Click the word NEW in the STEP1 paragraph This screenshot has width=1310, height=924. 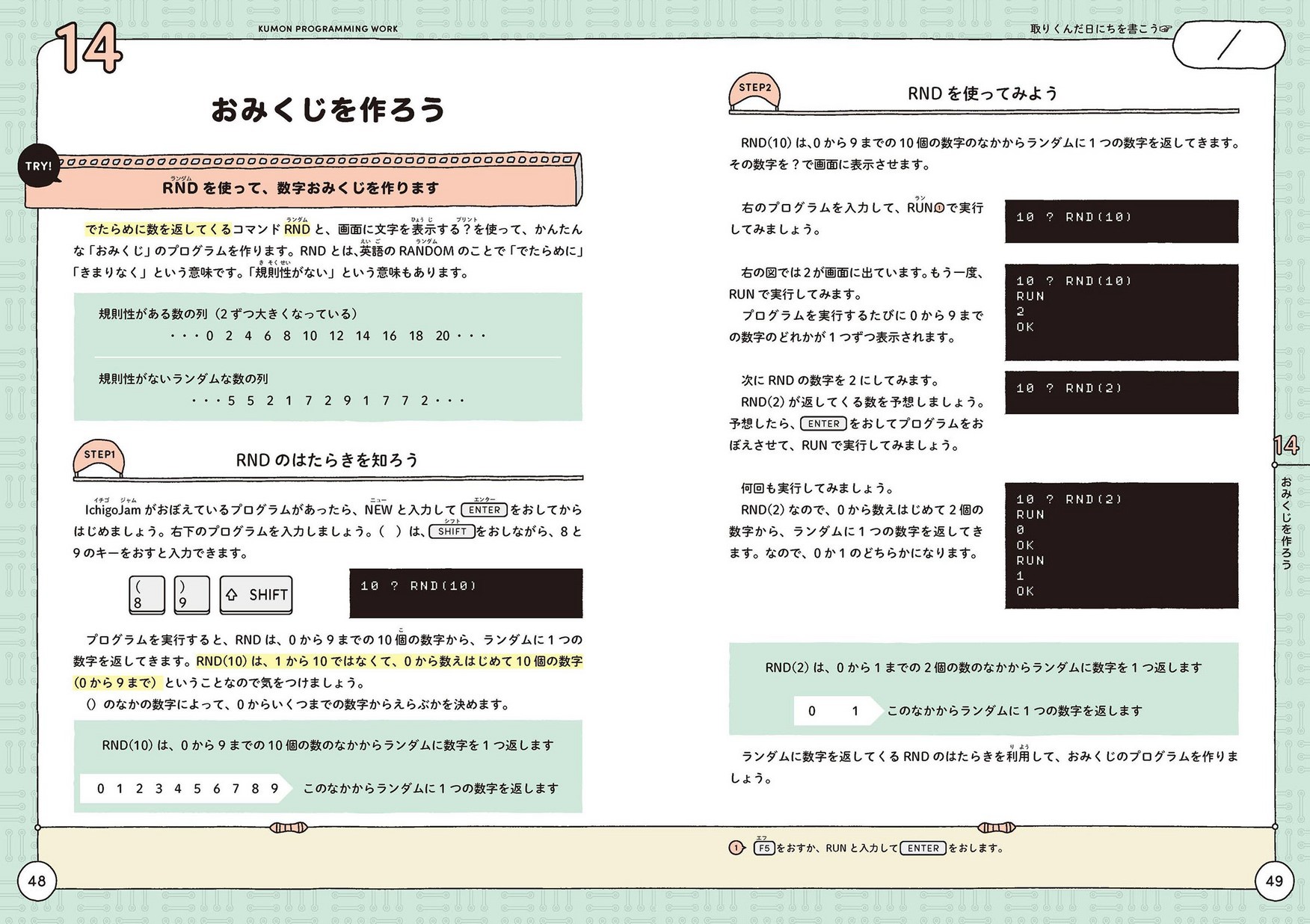point(378,510)
